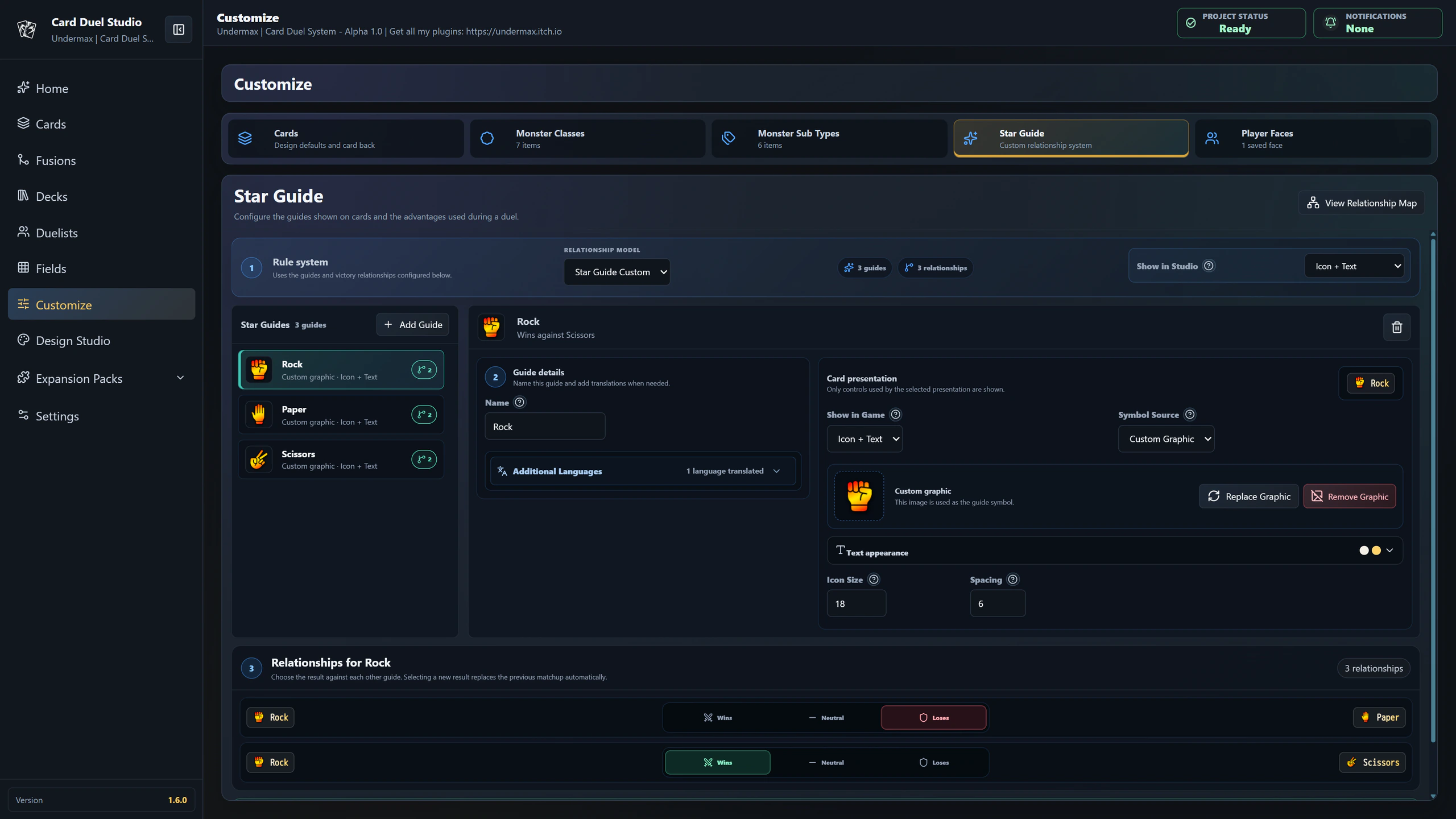The width and height of the screenshot is (1456, 819).
Task: Click View Relationship Map
Action: coord(1362,203)
